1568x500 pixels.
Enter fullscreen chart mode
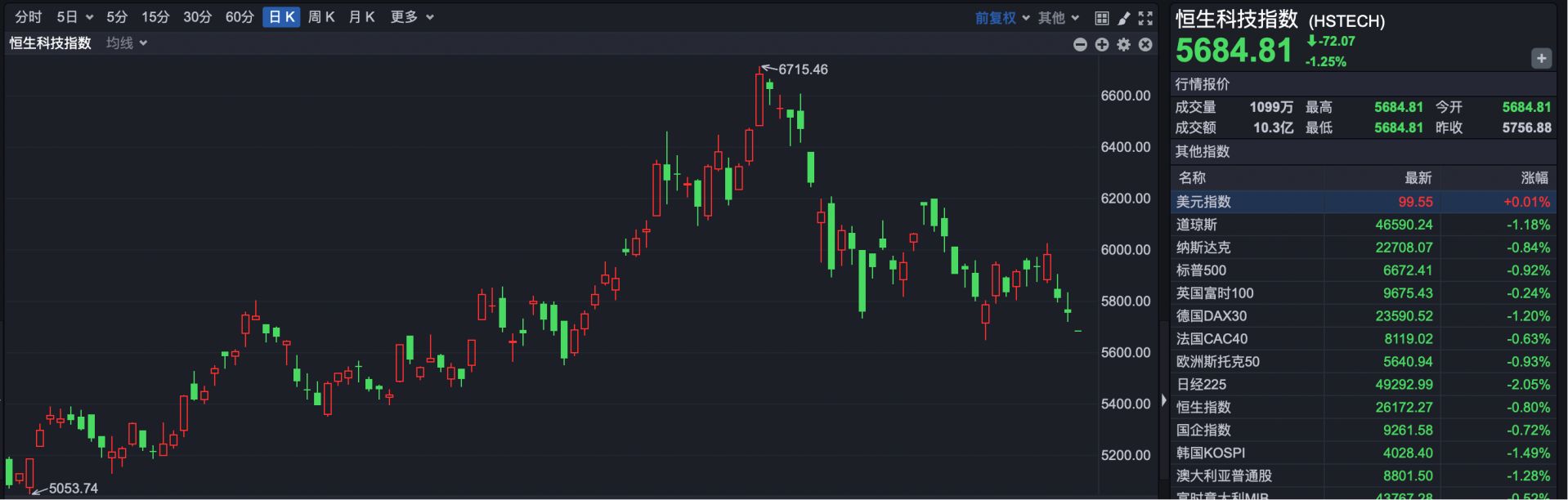click(x=1145, y=18)
